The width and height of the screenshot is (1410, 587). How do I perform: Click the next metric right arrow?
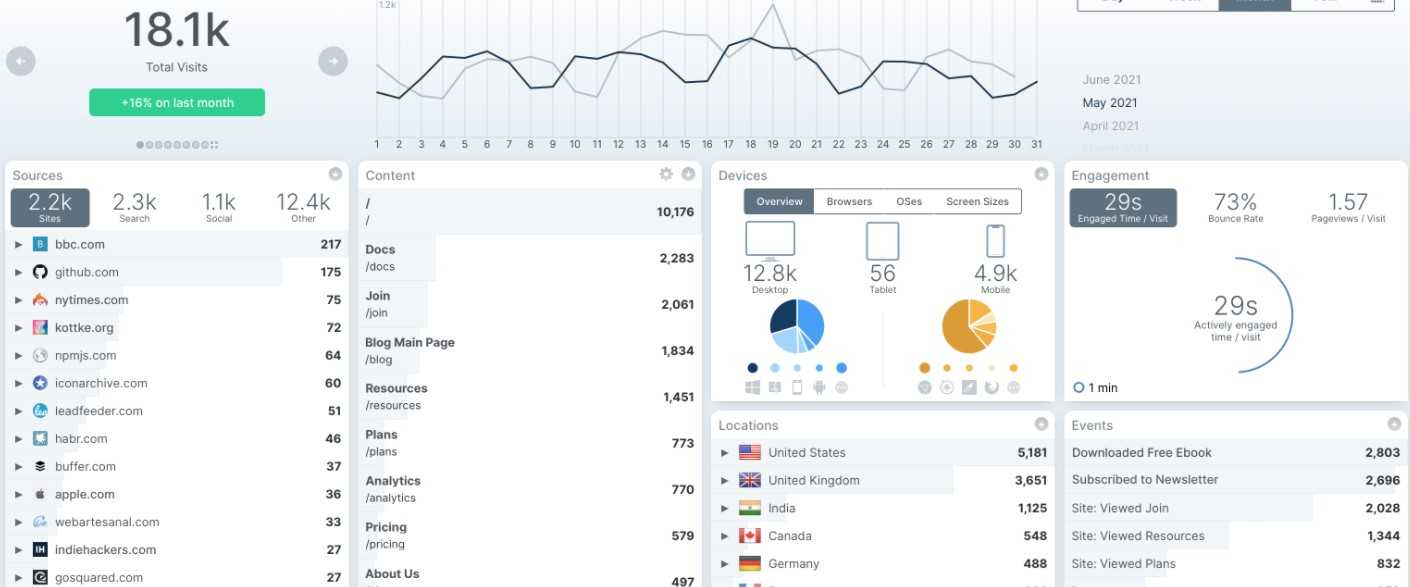coord(333,62)
